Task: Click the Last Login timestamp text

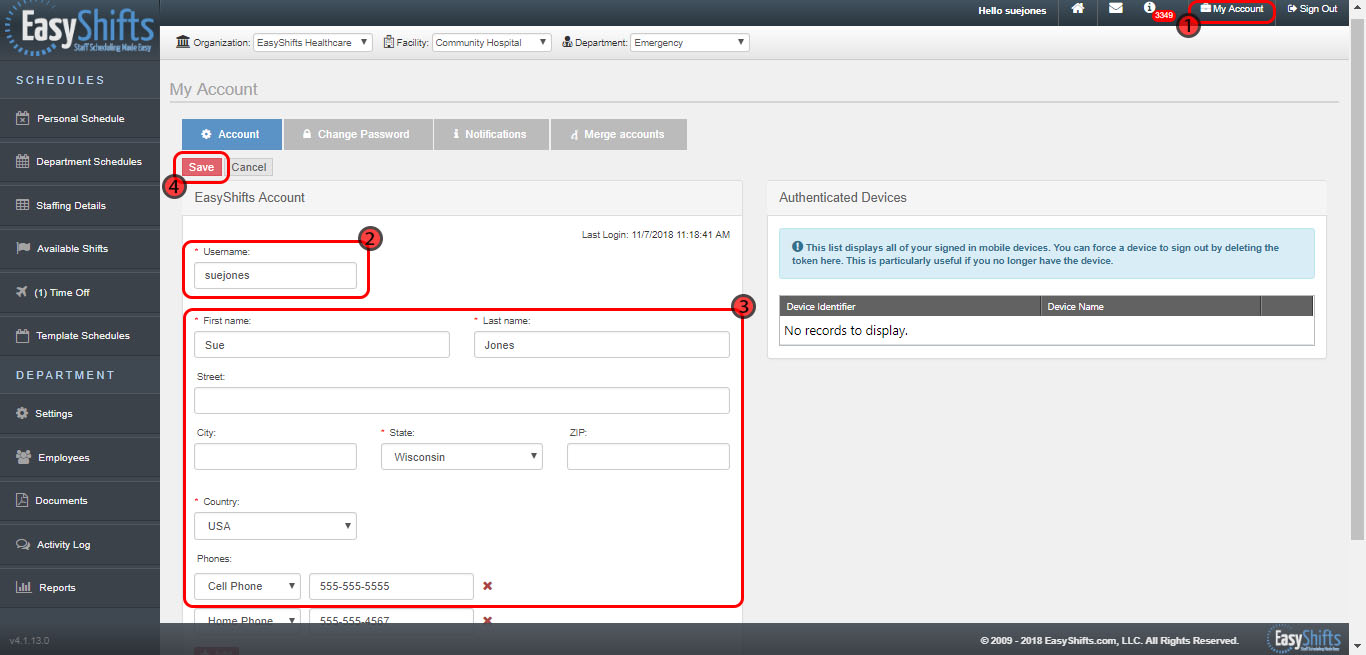Action: (x=656, y=235)
